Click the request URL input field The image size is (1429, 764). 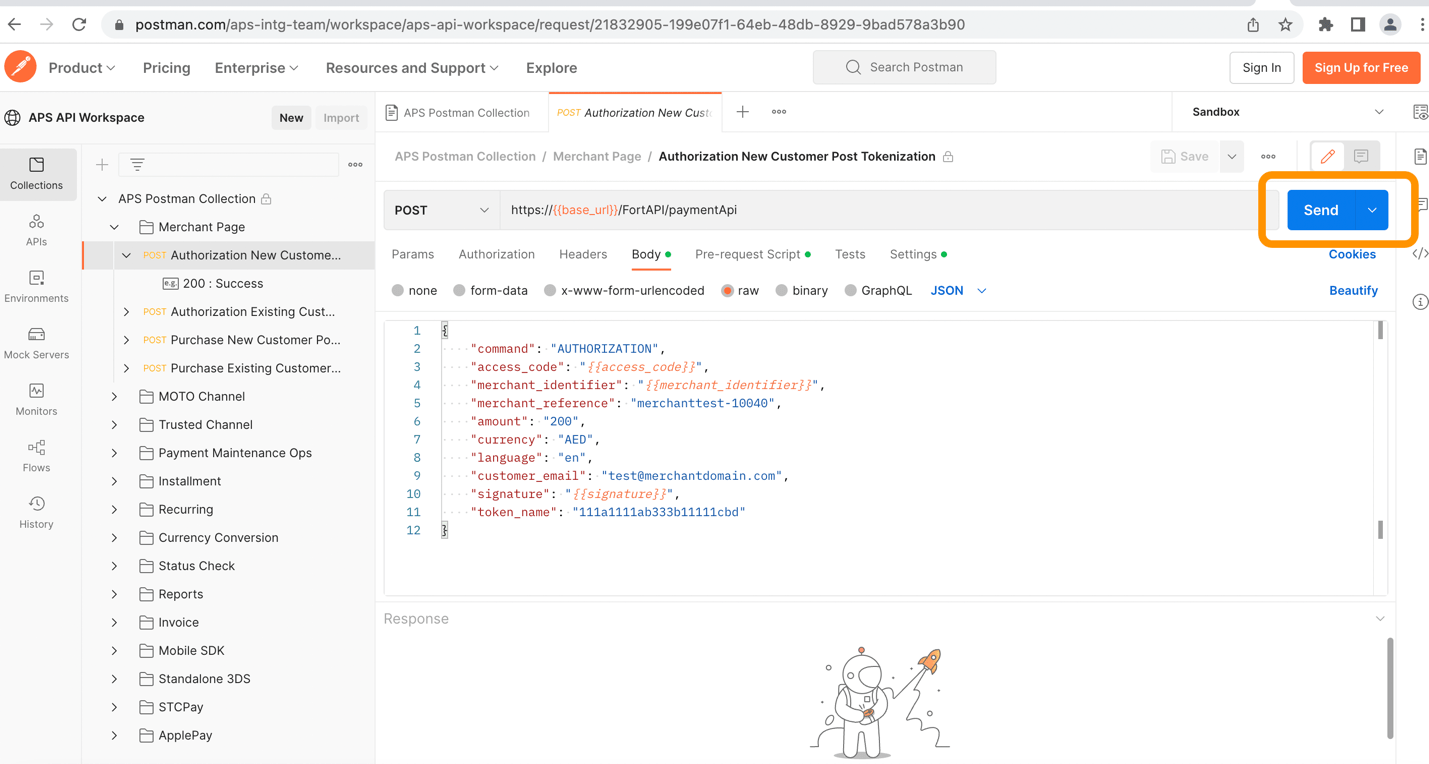(880, 210)
